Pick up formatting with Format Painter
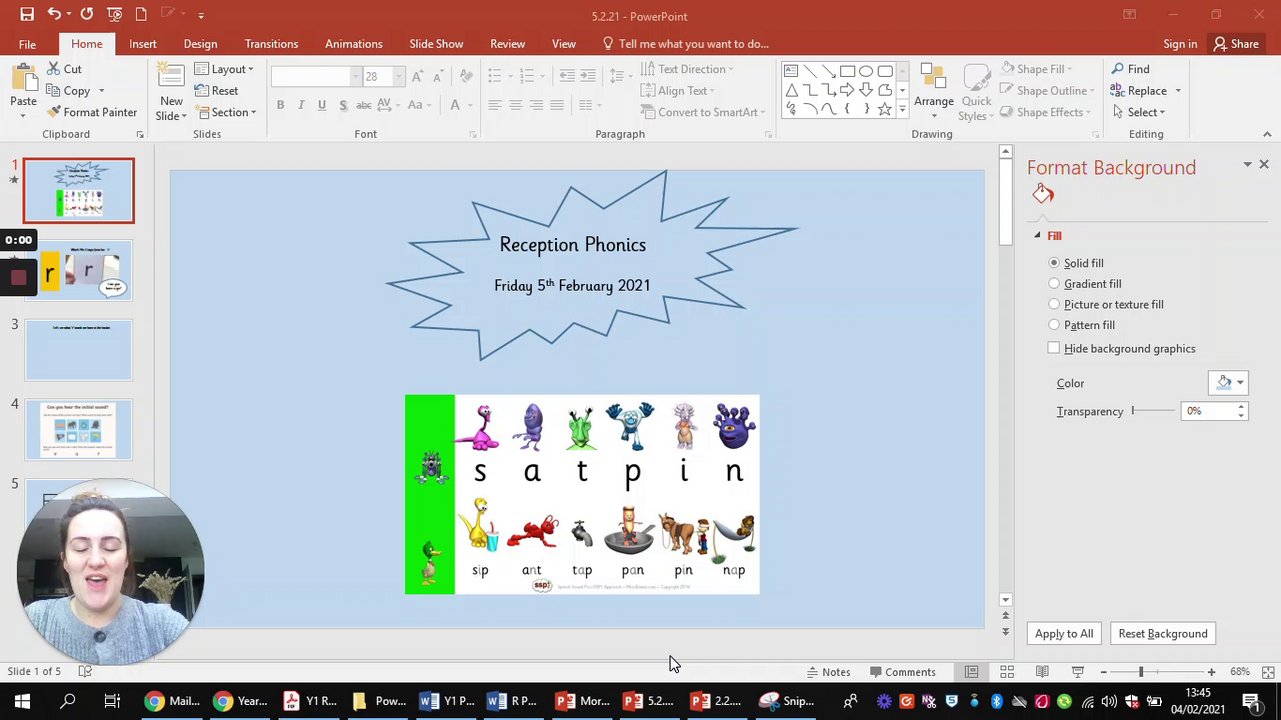1281x720 pixels. point(91,112)
